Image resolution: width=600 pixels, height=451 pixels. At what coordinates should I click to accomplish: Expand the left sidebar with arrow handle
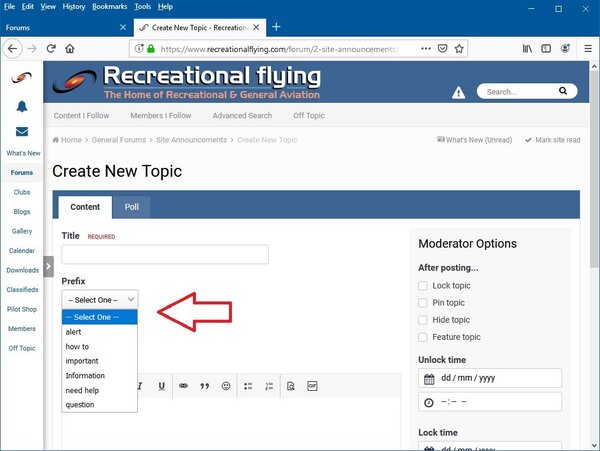click(48, 266)
